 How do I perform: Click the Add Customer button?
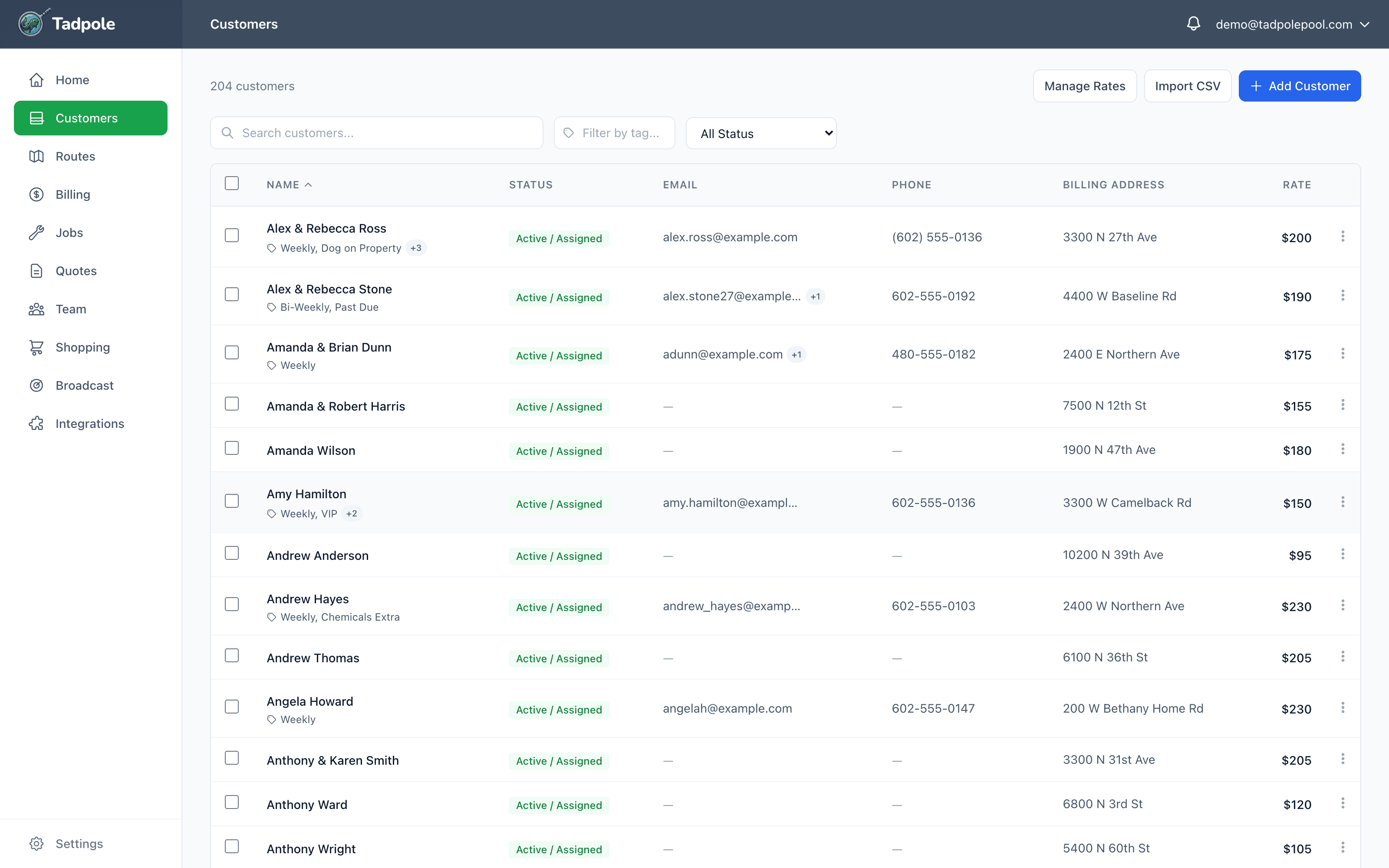[1300, 86]
